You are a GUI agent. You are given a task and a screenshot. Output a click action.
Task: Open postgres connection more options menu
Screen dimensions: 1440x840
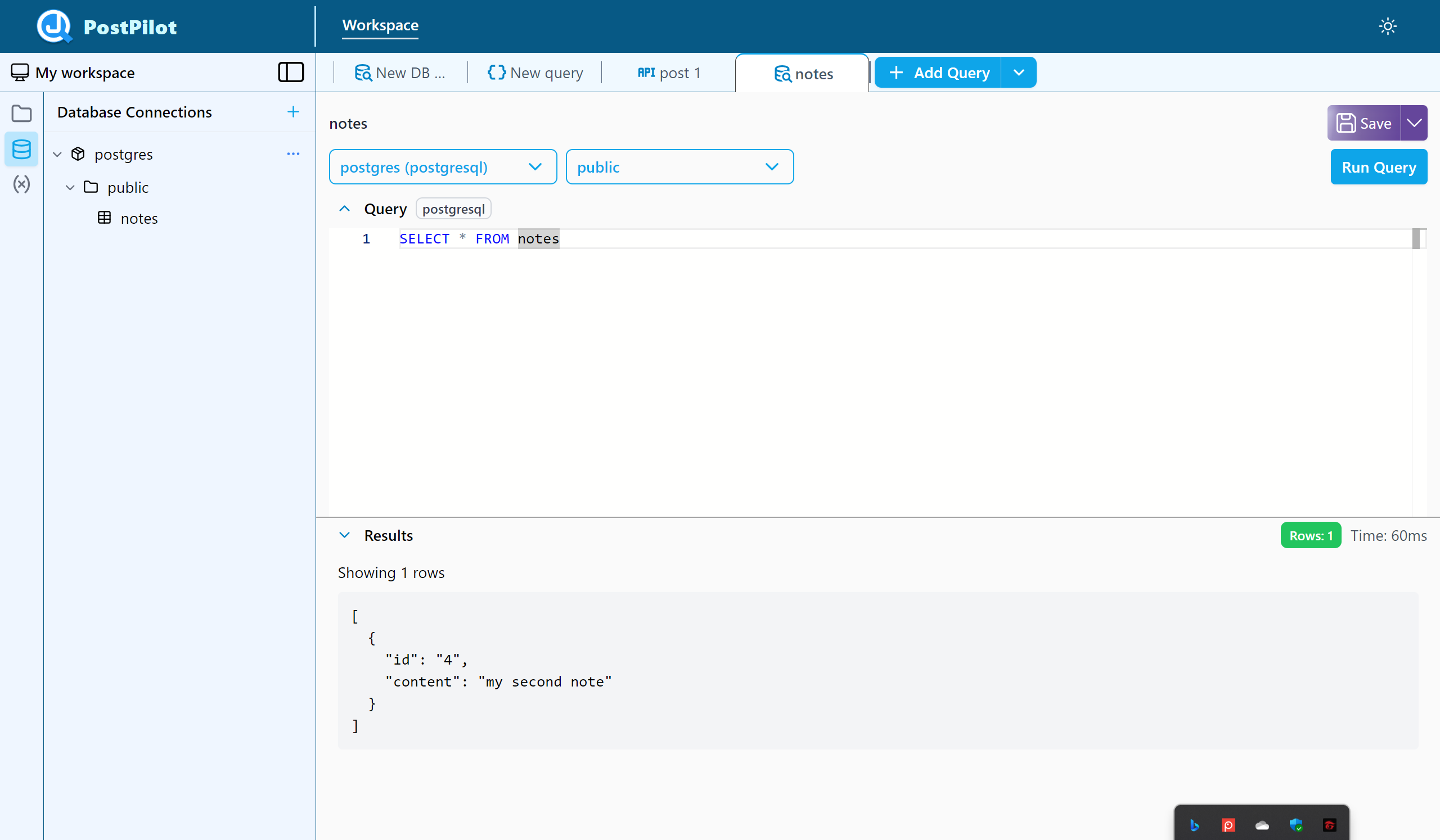[x=293, y=154]
